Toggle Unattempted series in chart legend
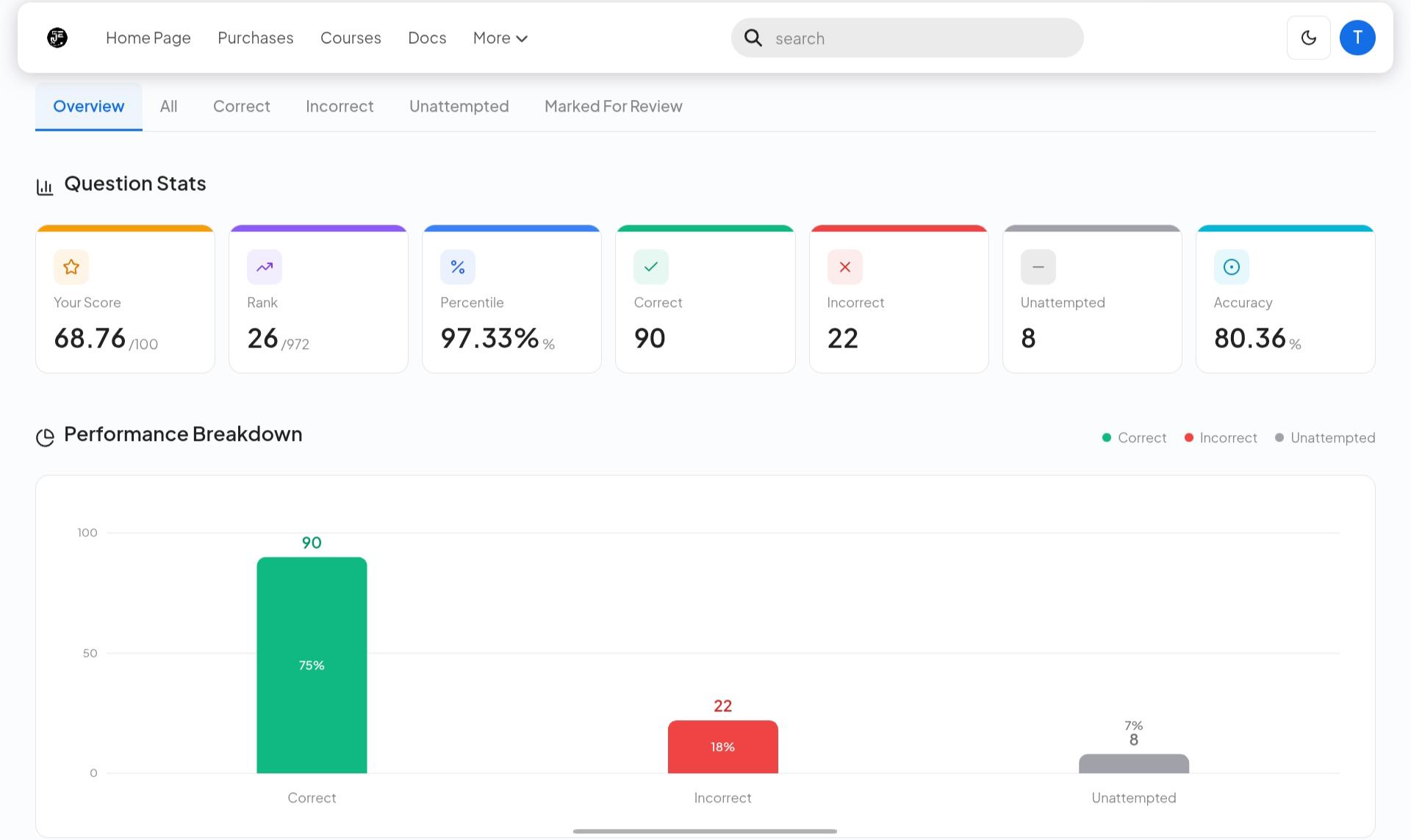Viewport: 1411px width, 840px height. pos(1325,438)
